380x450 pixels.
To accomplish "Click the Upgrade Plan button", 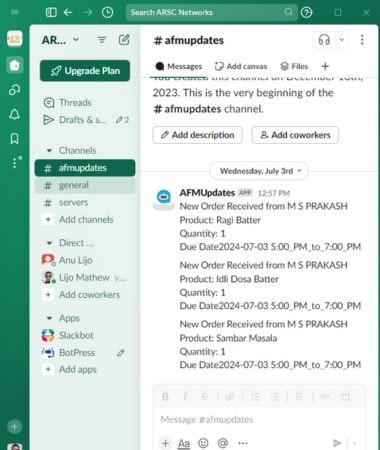I will pos(85,71).
